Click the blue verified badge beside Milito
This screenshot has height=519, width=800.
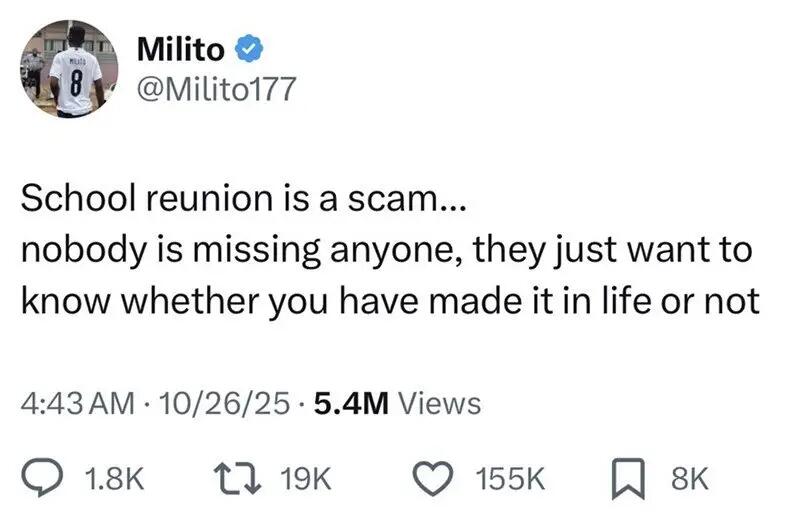coord(250,47)
